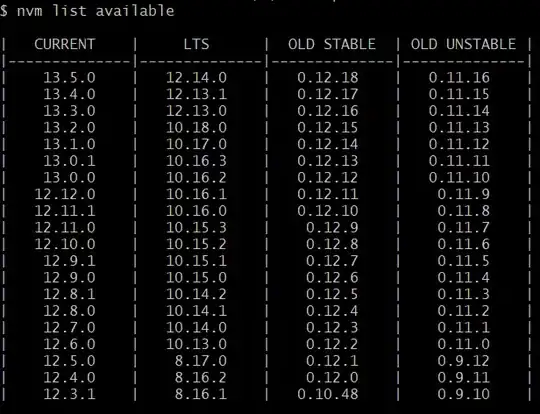Click old unstable version 0.11.0

(x=464, y=344)
